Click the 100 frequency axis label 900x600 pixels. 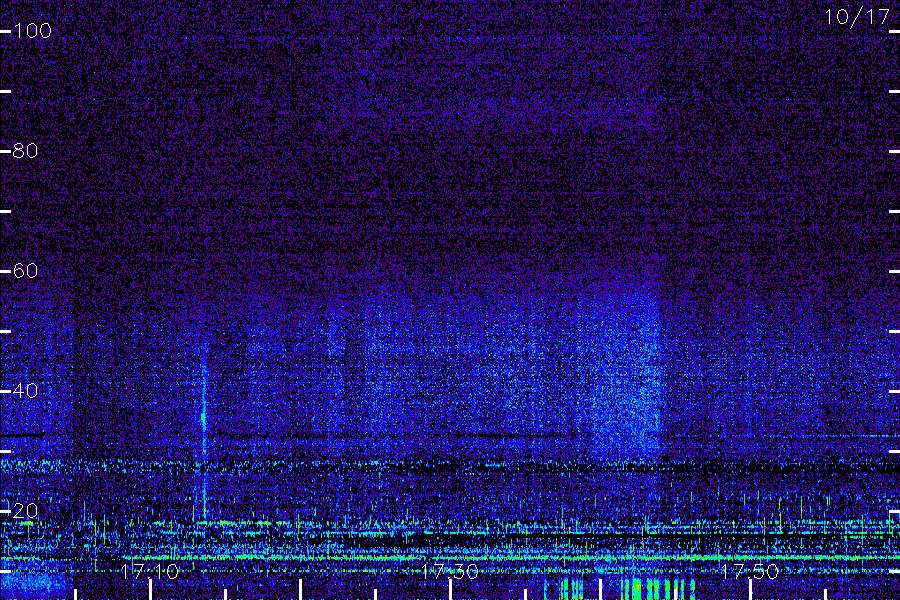pos(33,30)
